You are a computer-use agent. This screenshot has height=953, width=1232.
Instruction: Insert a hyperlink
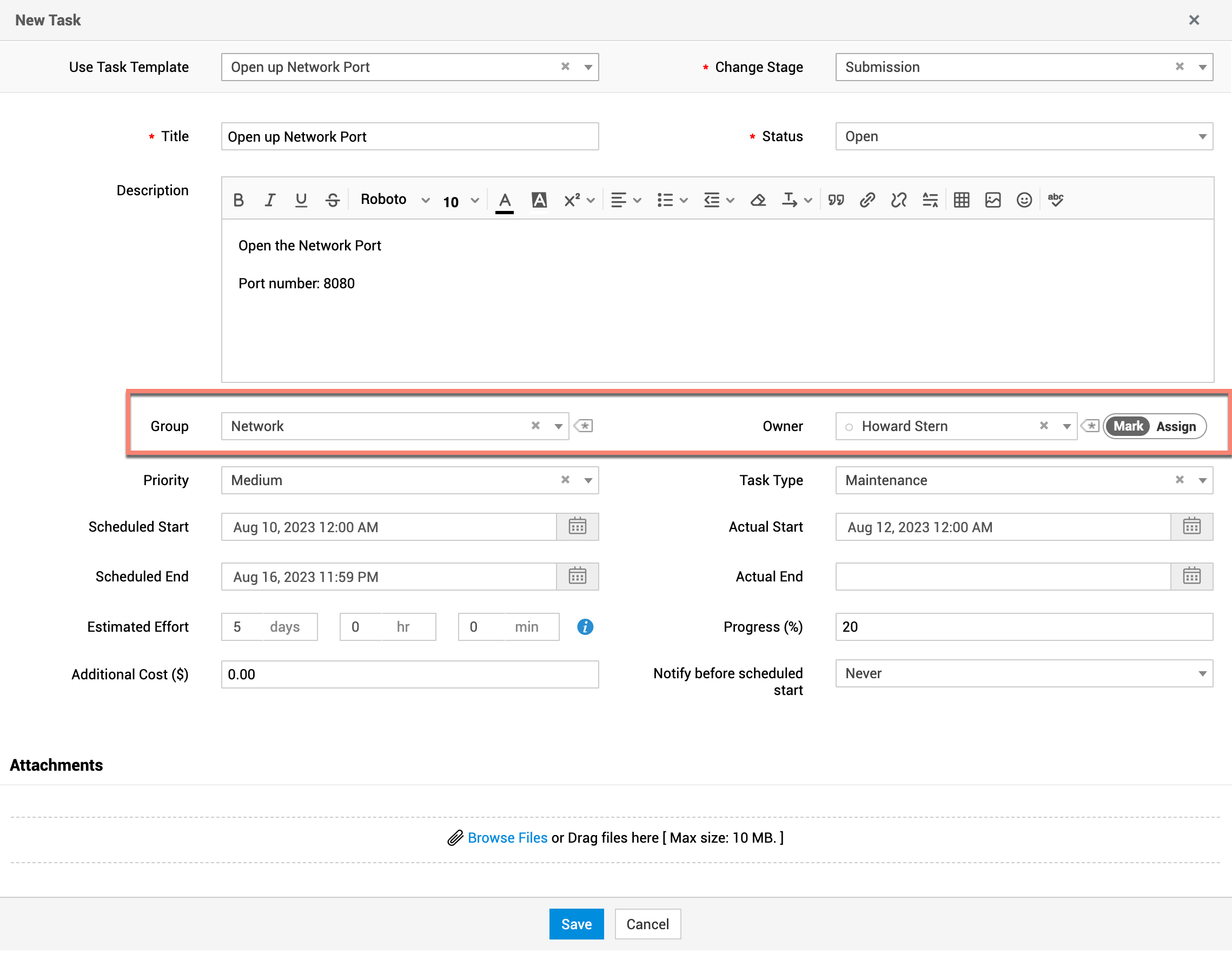pos(867,200)
